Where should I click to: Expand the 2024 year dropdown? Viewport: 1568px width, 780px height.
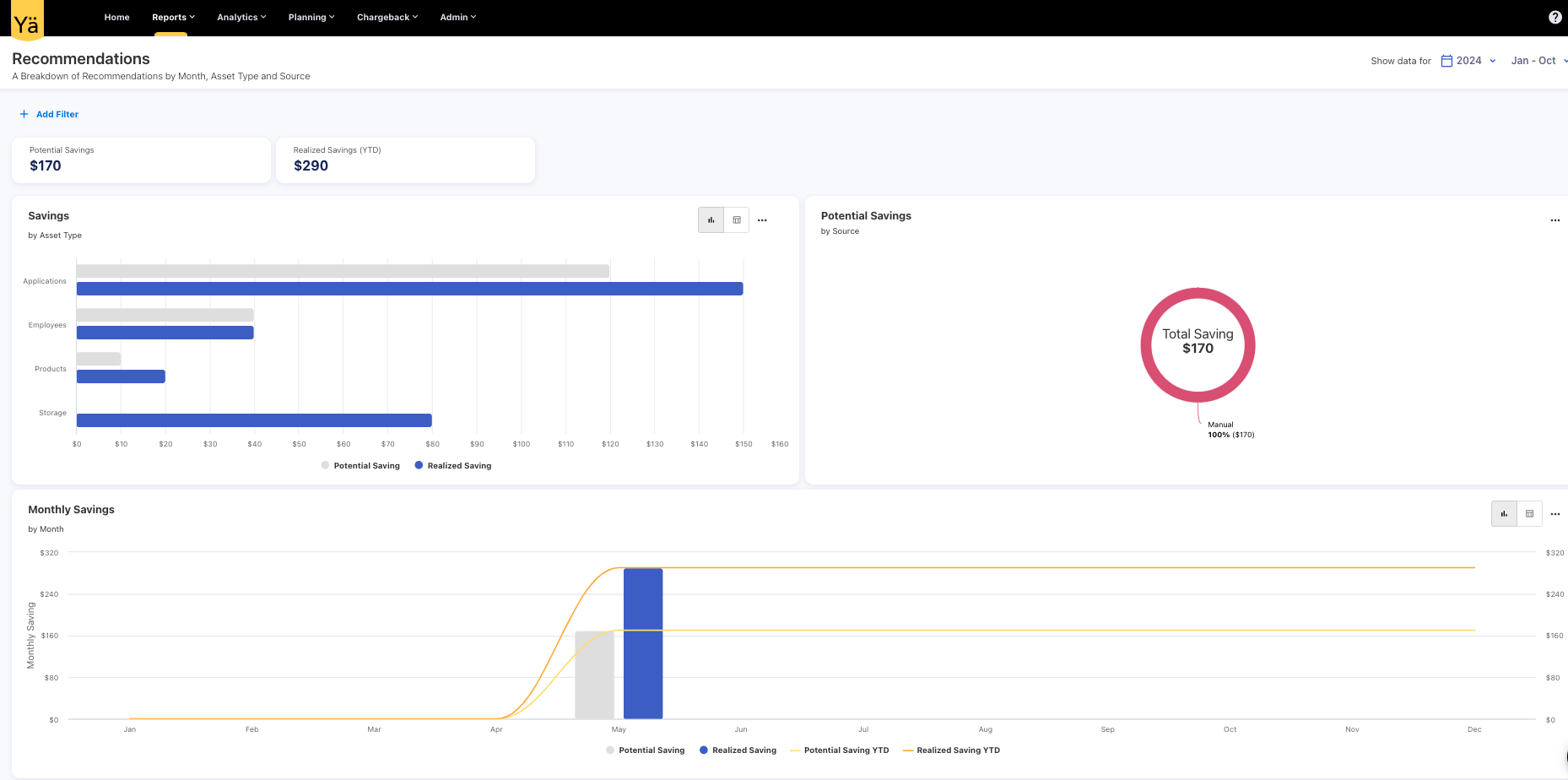click(1468, 61)
